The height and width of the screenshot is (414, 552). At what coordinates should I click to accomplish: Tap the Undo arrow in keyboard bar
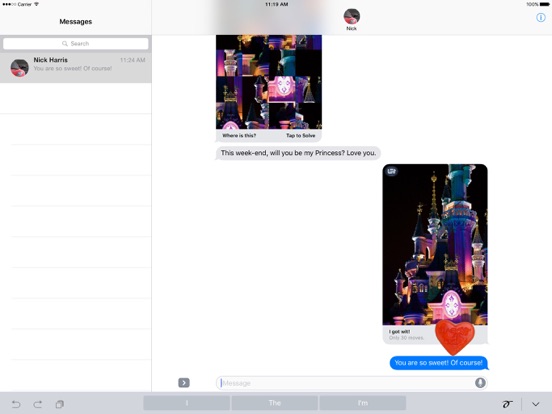click(x=16, y=404)
